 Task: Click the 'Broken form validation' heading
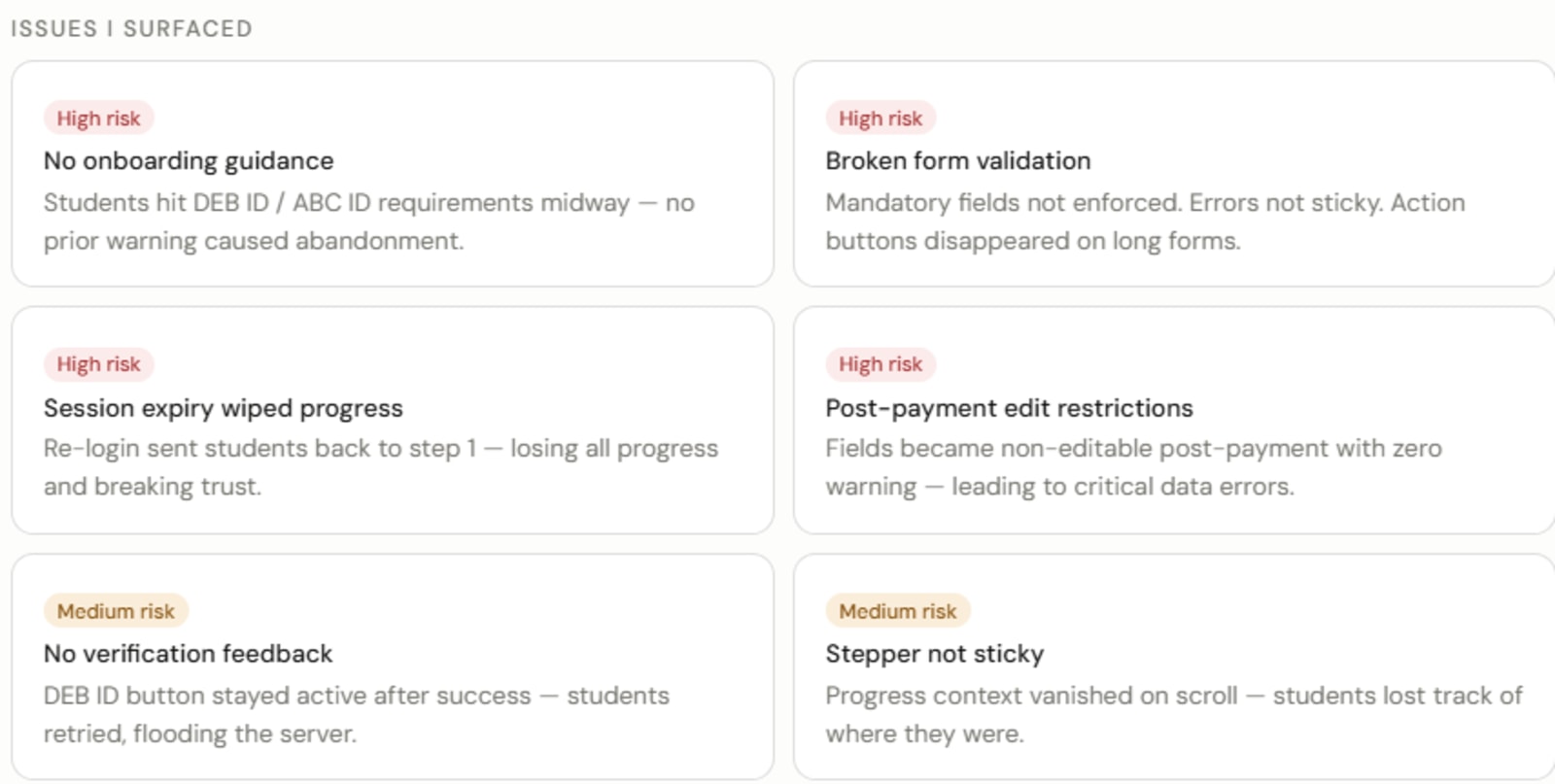(x=958, y=160)
